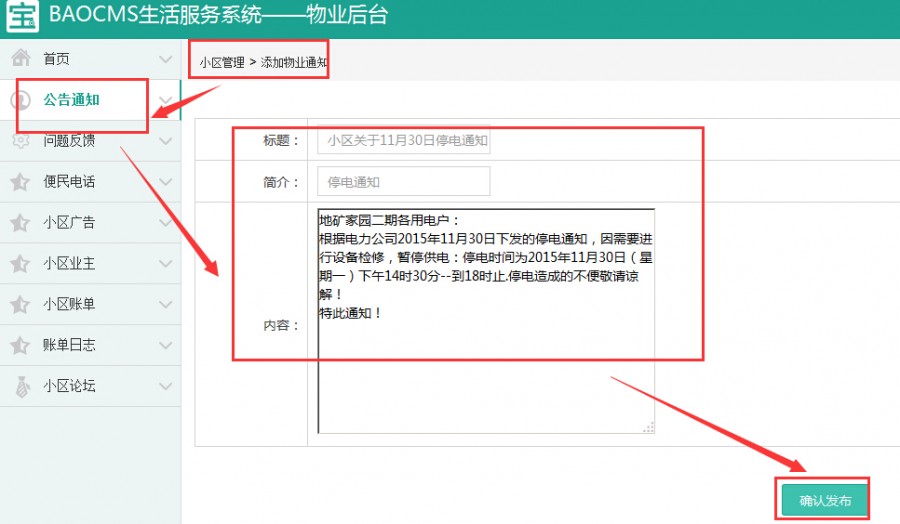
Task: Focus the 简介 input field
Action: (x=404, y=181)
